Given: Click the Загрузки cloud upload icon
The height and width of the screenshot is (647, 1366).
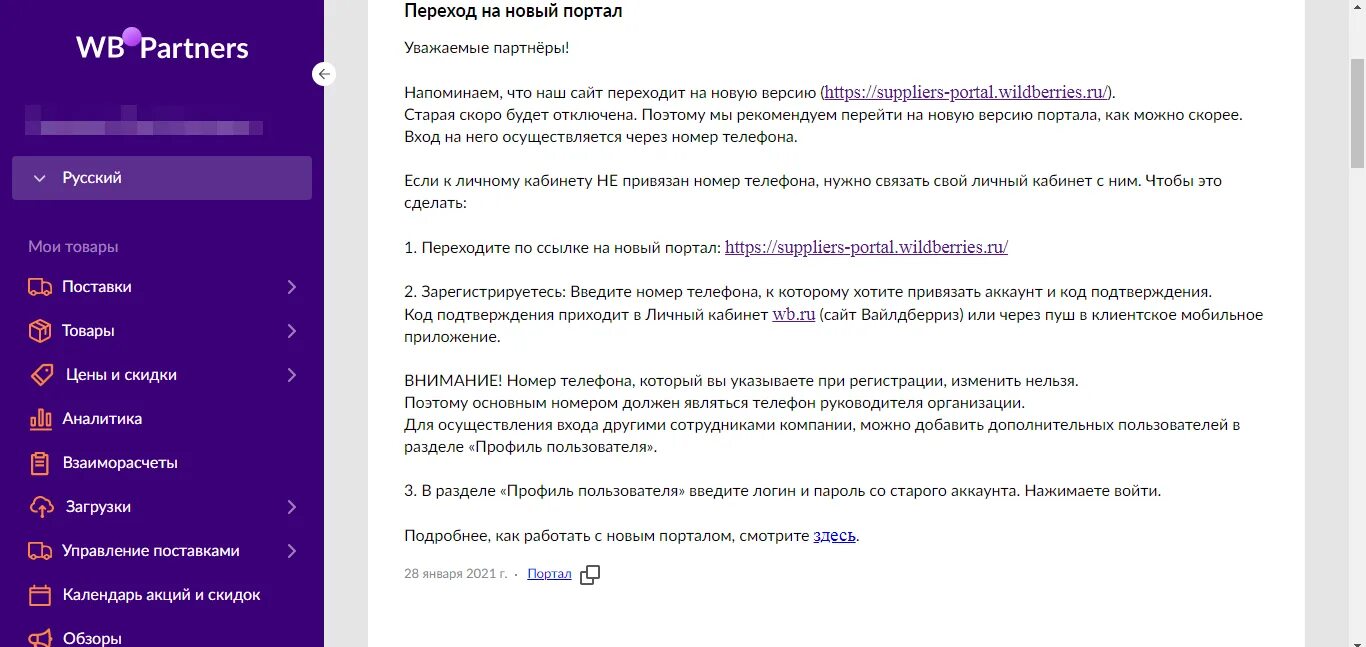Looking at the screenshot, I should (x=42, y=507).
